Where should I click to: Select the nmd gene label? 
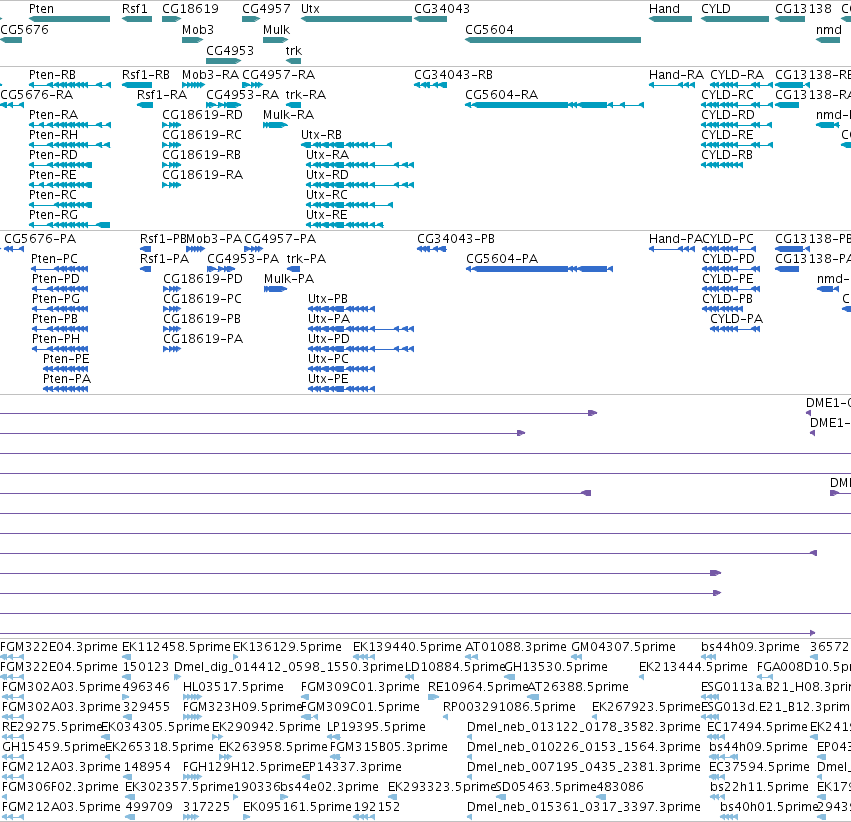[x=829, y=29]
